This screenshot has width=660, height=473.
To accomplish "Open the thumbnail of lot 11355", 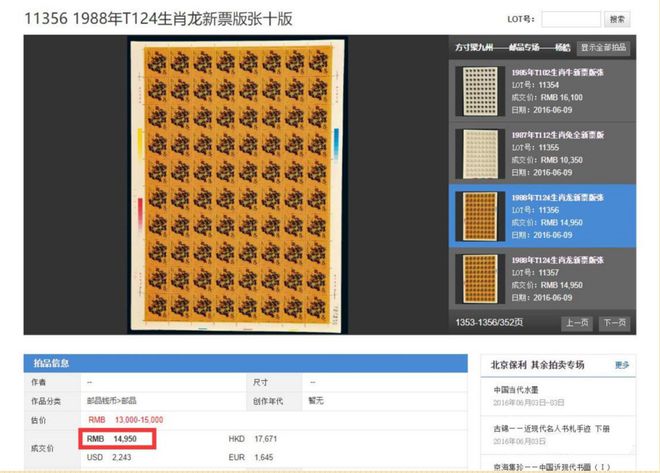I will (x=480, y=154).
